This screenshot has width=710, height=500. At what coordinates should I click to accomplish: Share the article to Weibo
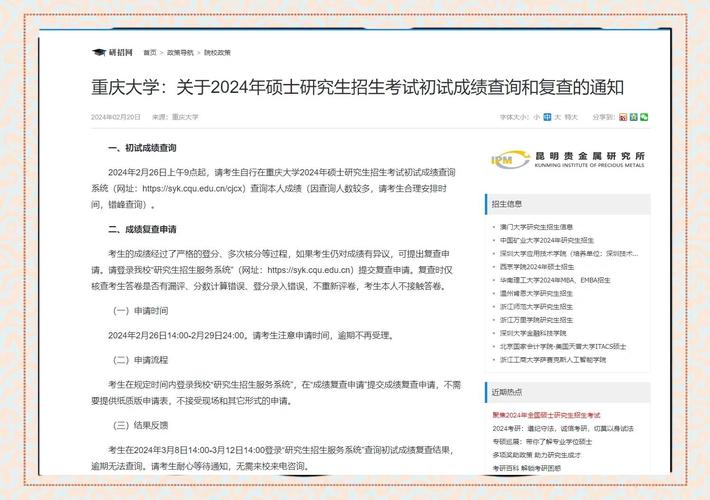[x=623, y=117]
